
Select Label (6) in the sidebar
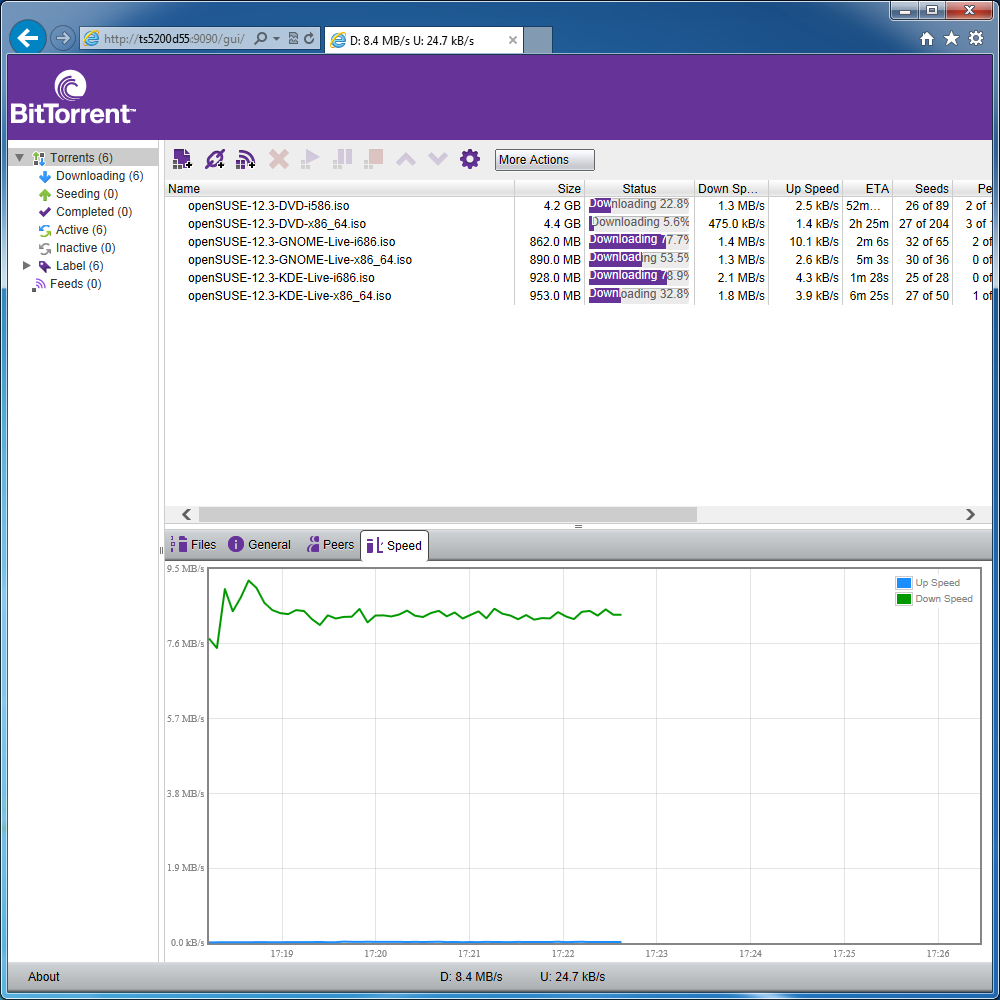pos(79,265)
